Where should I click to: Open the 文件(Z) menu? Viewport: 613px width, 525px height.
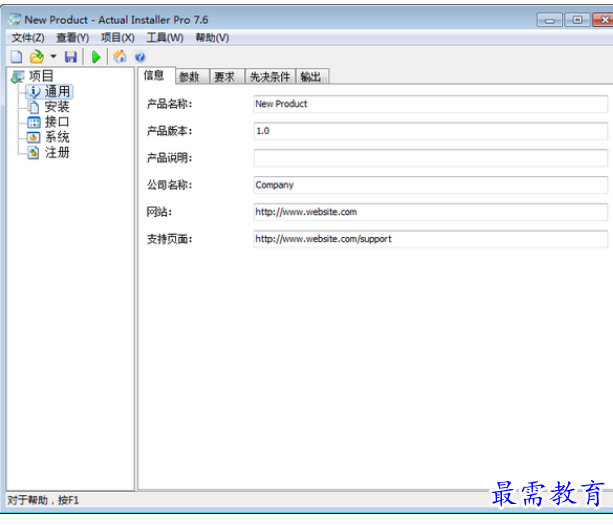[28, 38]
